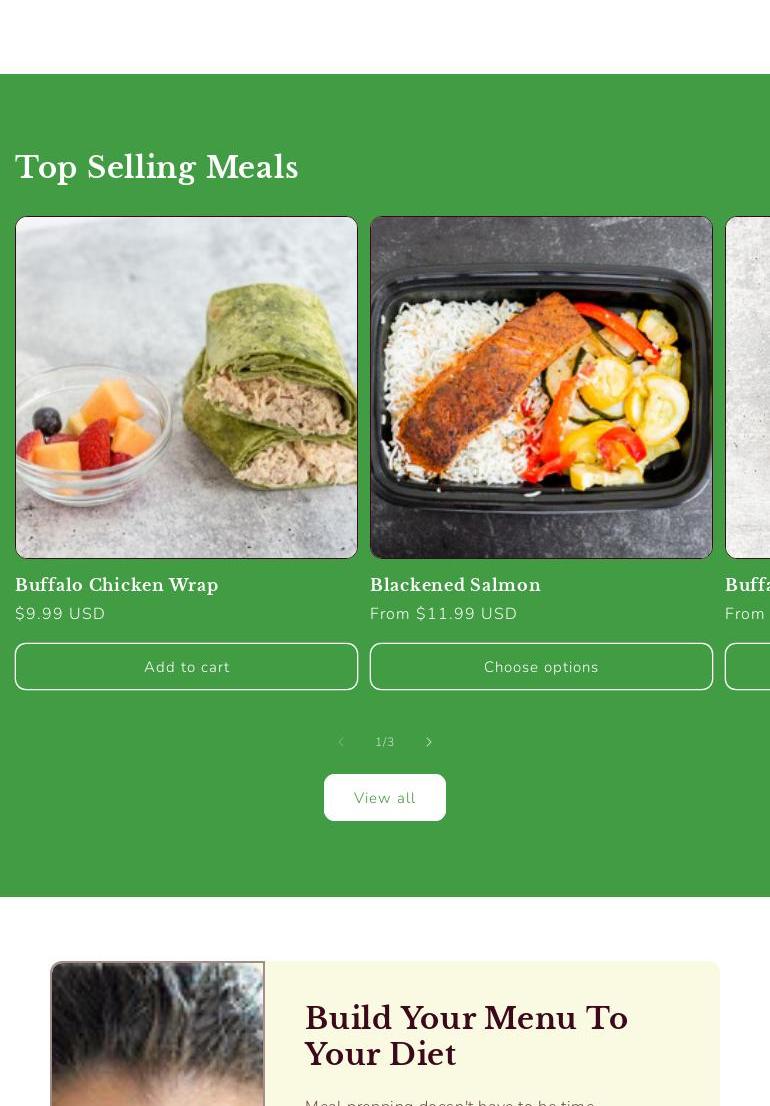
Task: Advance to the next slide with right chevron
Action: pyautogui.click(x=429, y=741)
